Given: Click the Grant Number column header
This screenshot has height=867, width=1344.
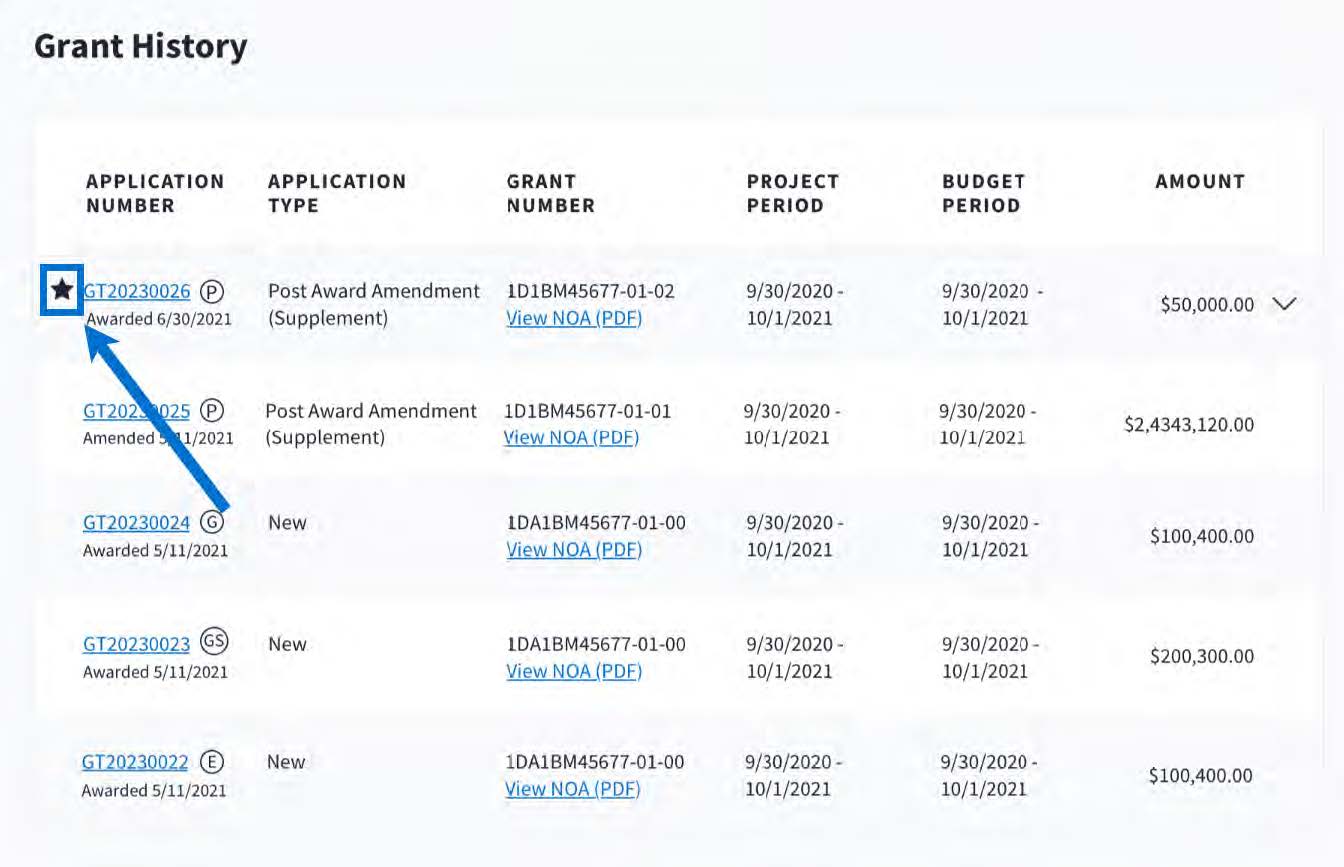Looking at the screenshot, I should click(550, 193).
